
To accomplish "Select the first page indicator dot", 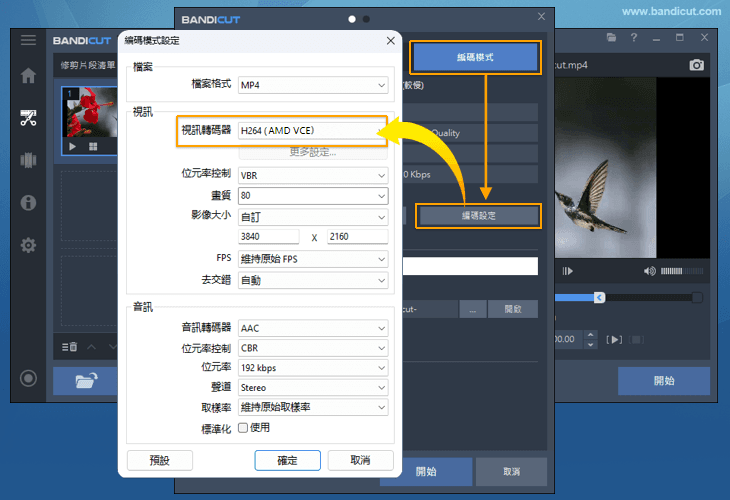I will (352, 19).
